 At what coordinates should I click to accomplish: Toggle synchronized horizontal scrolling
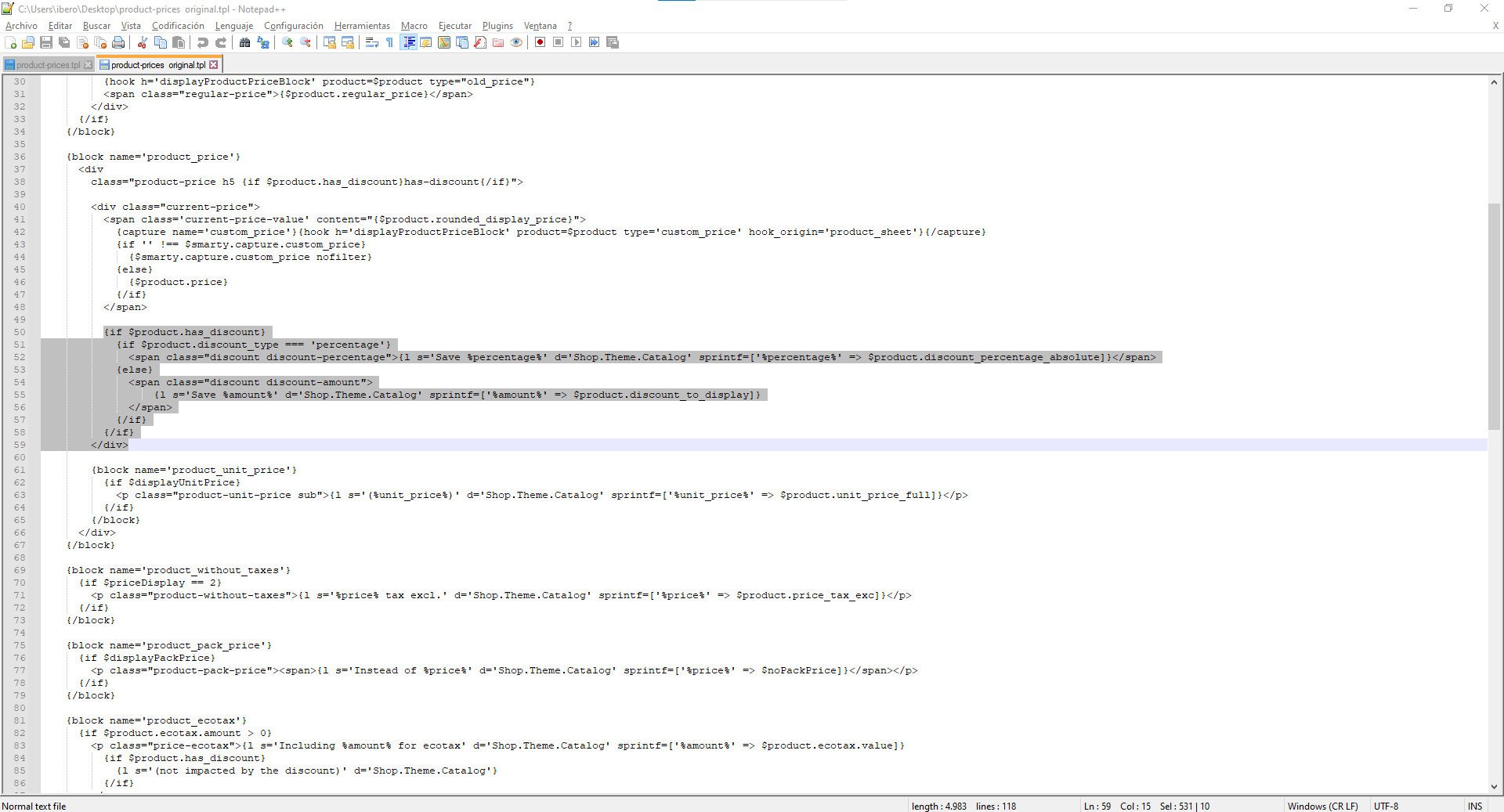(x=348, y=42)
